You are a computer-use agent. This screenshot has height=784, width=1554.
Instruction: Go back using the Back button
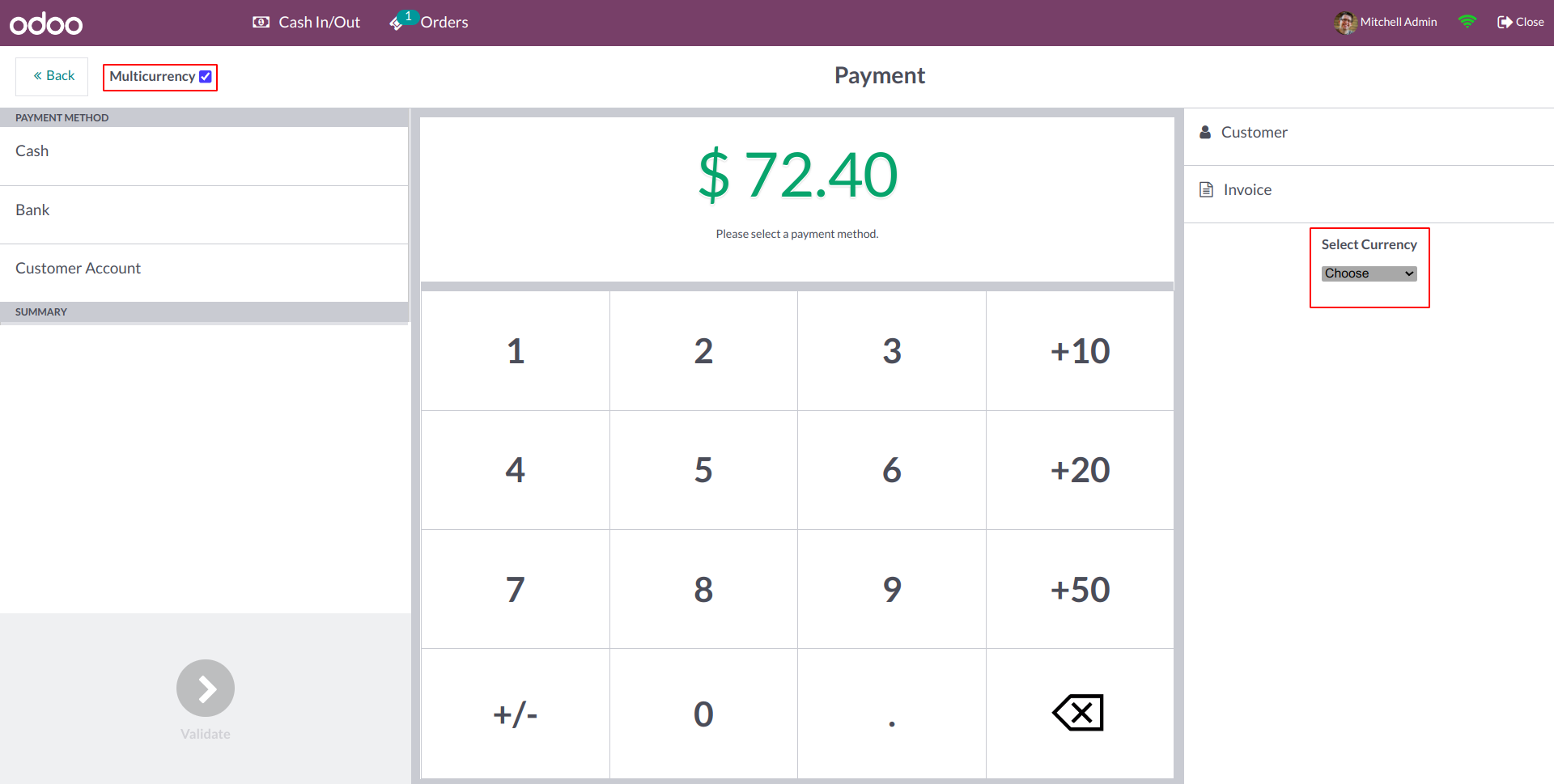click(53, 76)
